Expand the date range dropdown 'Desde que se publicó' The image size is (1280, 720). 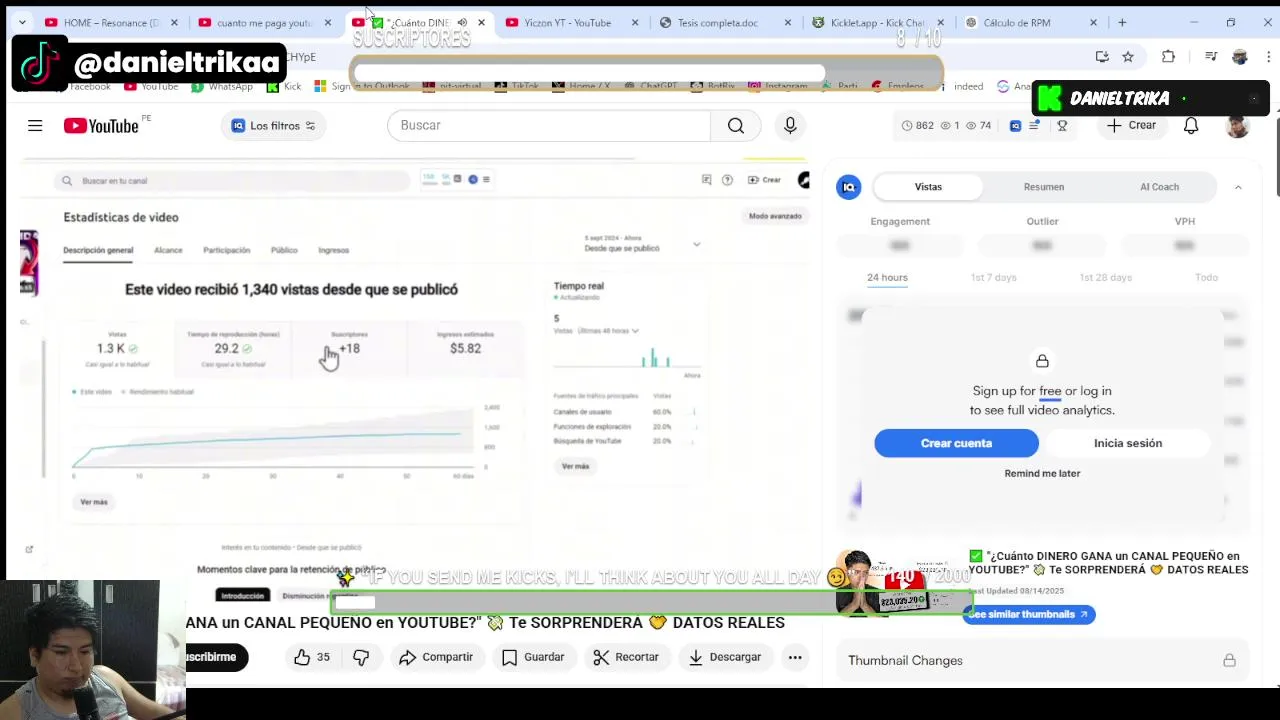point(697,244)
